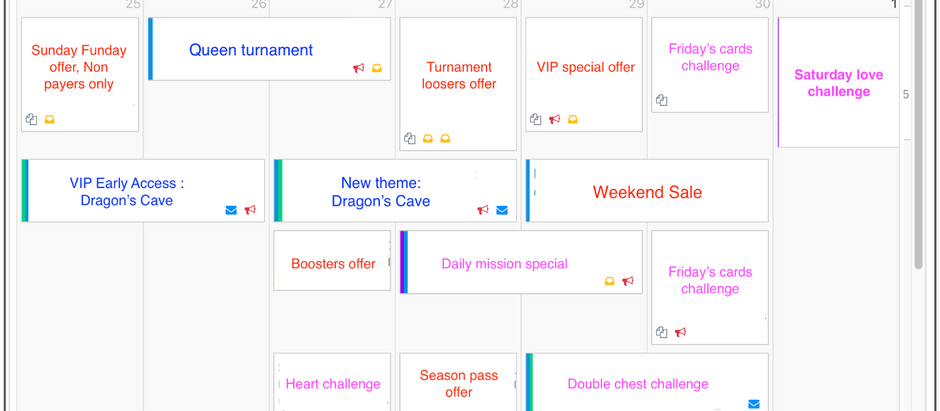Image resolution: width=940 pixels, height=411 pixels.
Task: Click copy icon on upper Friday's cards challenge
Action: click(x=661, y=100)
